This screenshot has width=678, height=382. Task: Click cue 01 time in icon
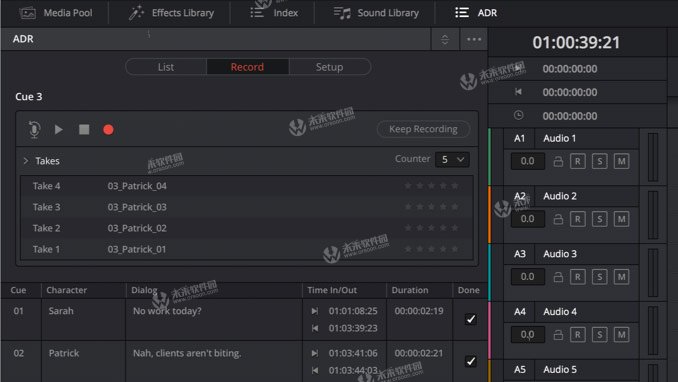tap(315, 311)
